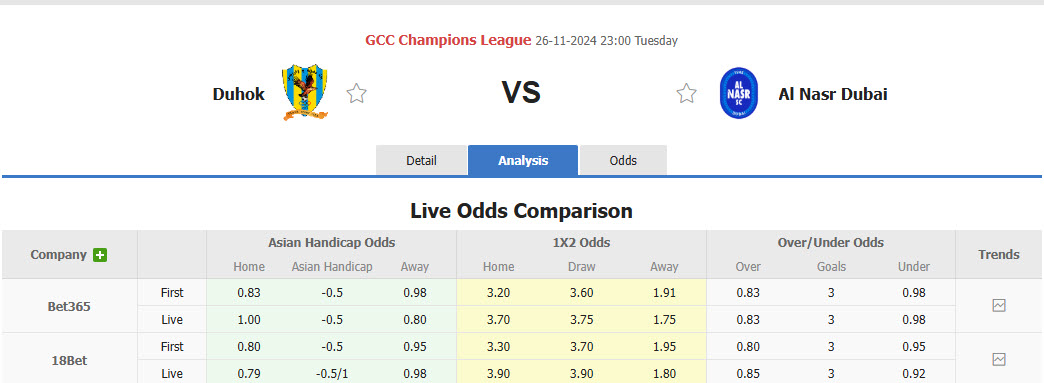The width and height of the screenshot is (1044, 383).
Task: Click the Company column header
Action: [x=59, y=254]
